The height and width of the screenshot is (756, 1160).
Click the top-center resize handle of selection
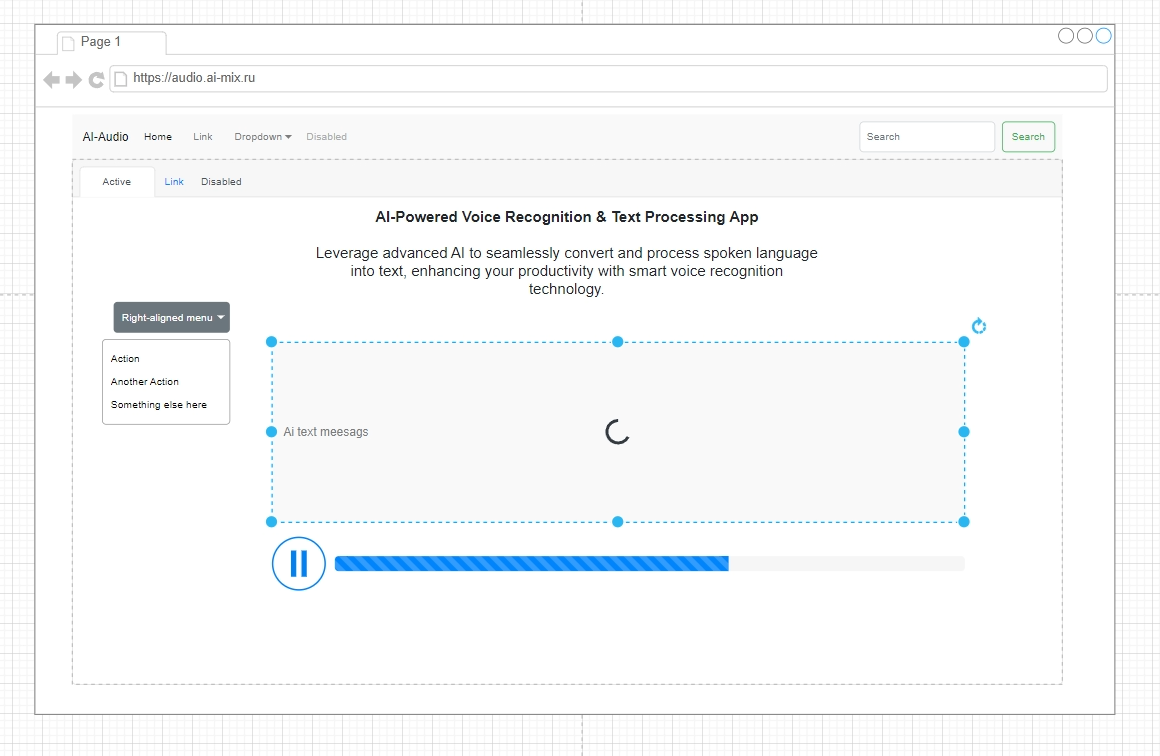[618, 342]
